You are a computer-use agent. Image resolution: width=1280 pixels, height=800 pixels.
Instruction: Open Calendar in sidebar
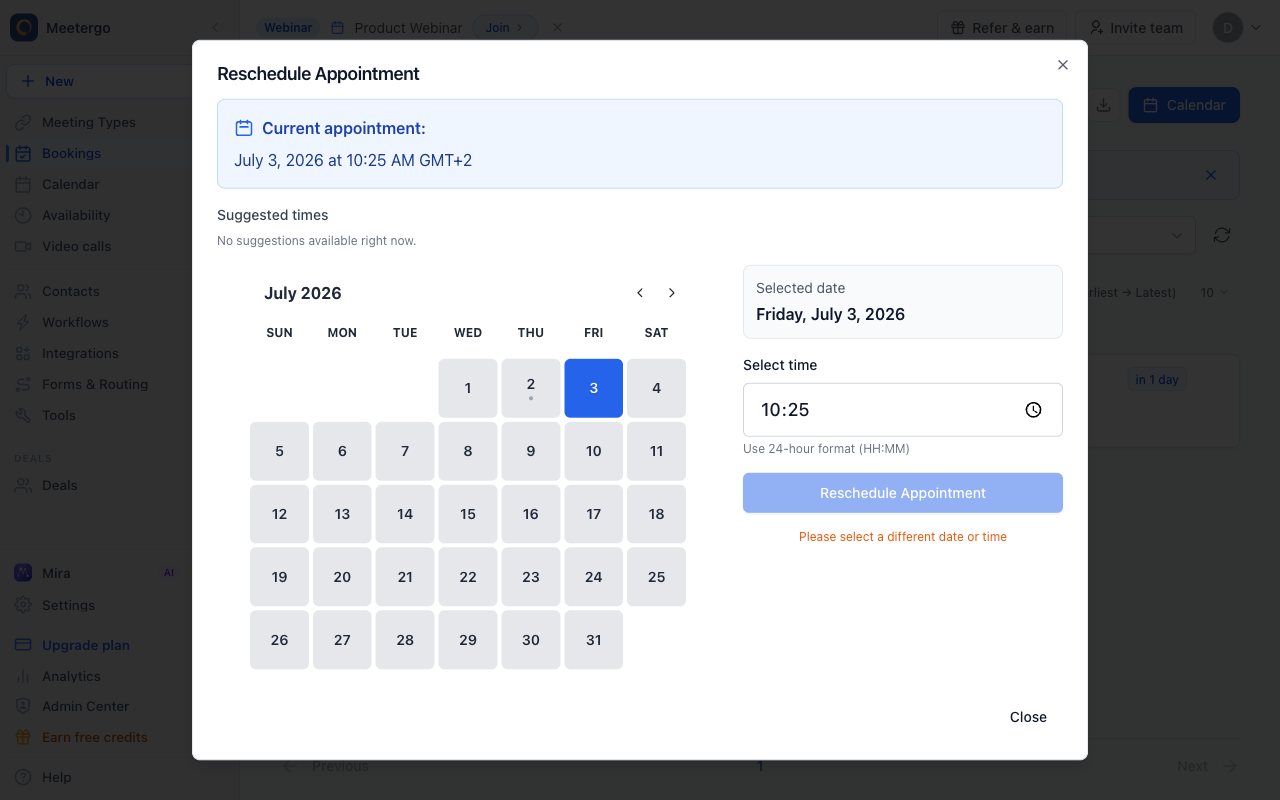click(70, 184)
